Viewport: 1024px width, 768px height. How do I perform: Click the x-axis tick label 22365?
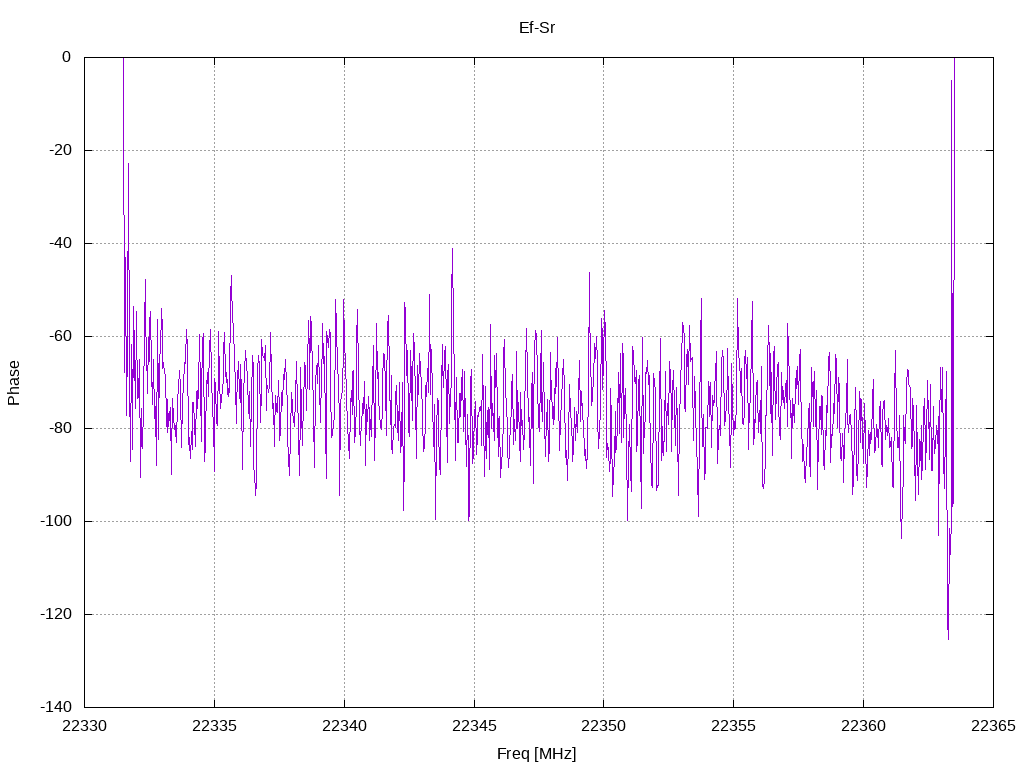pos(993,726)
